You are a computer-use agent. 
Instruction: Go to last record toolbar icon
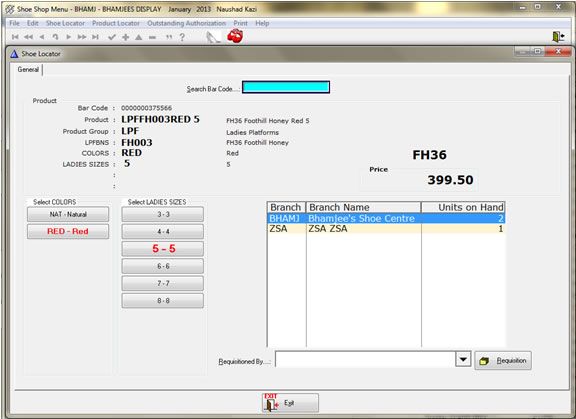point(96,37)
